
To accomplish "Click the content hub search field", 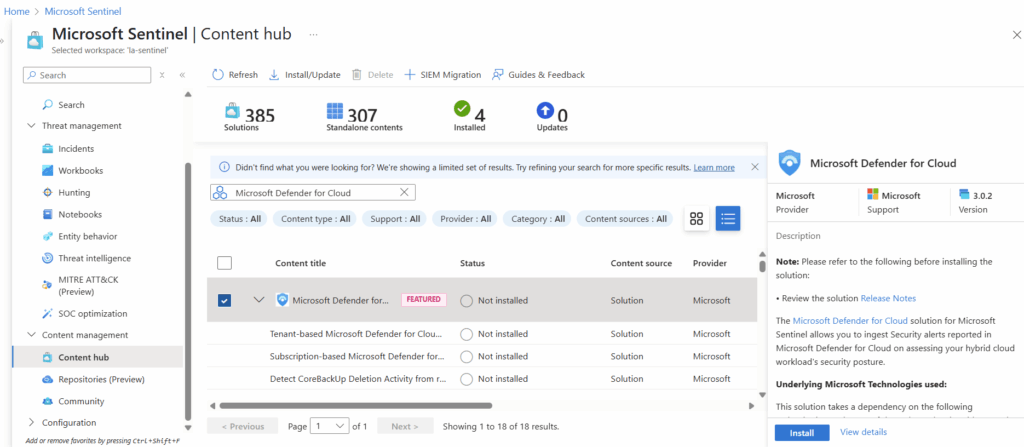I will [313, 192].
